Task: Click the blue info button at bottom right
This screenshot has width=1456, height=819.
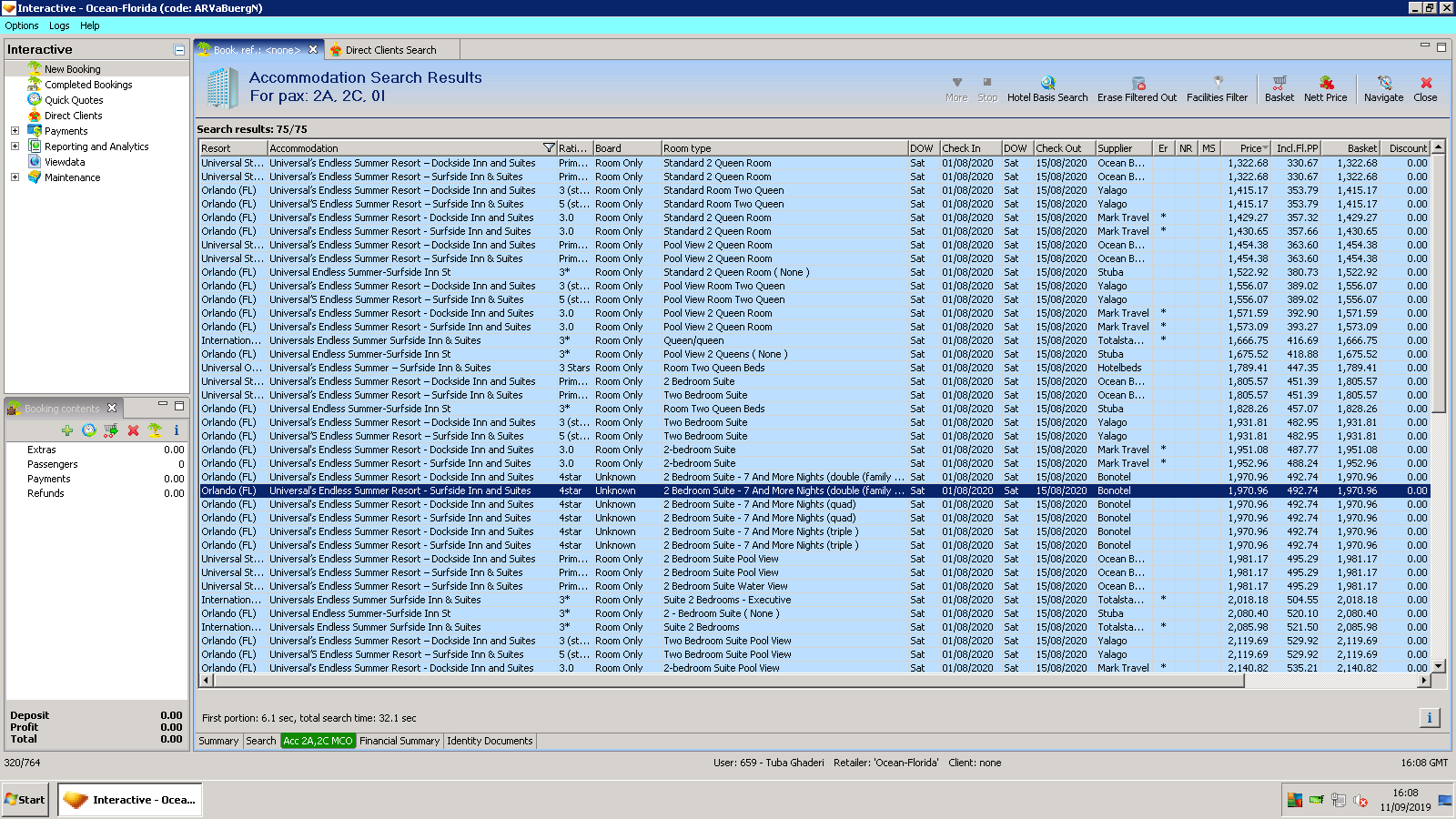Action: coord(1429,718)
